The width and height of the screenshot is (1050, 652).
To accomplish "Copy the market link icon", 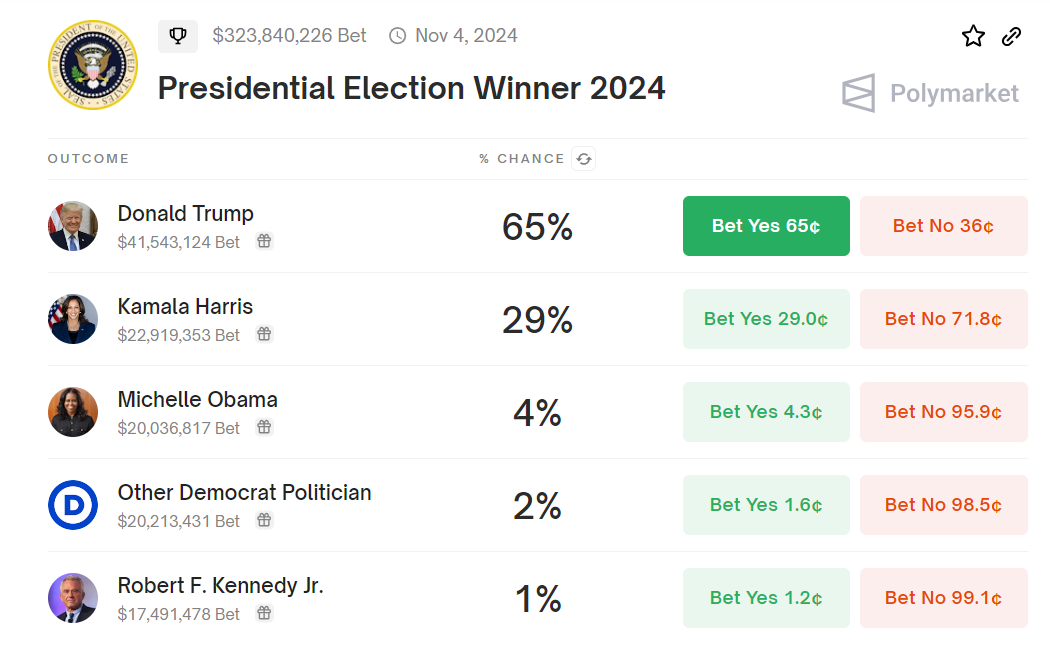I will pos(1011,37).
